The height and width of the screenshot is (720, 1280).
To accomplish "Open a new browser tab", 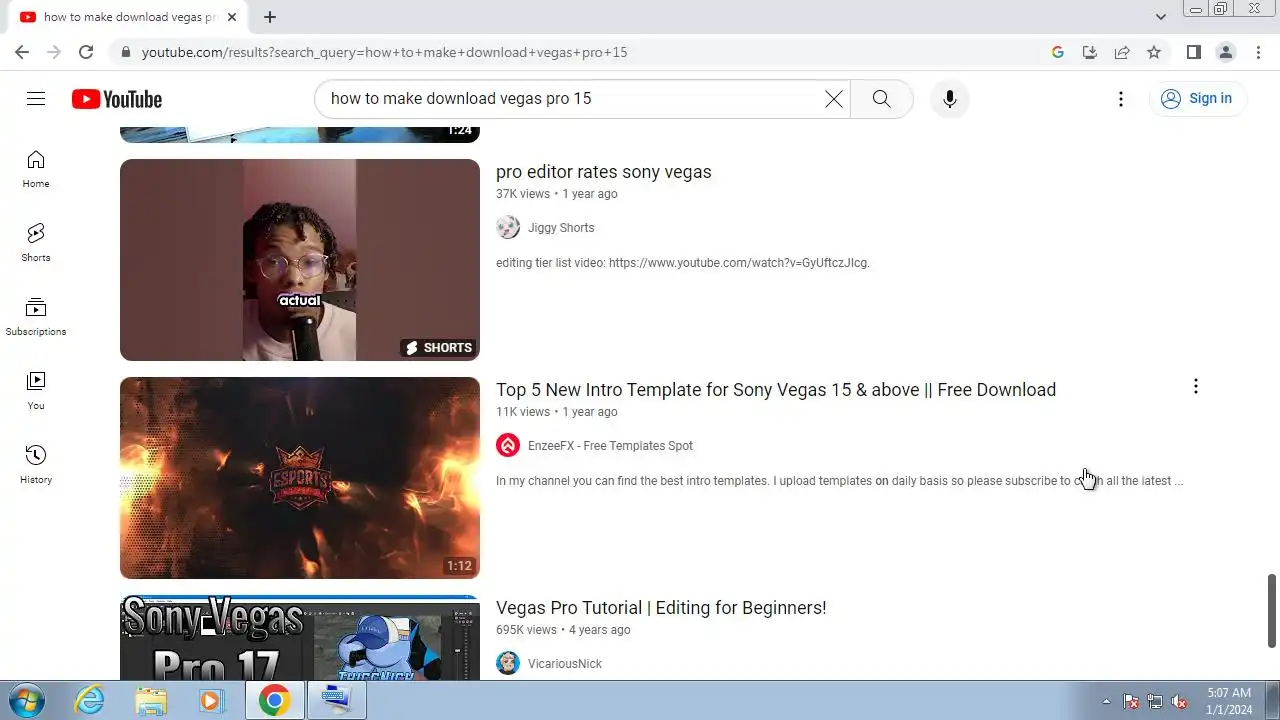I will point(270,17).
